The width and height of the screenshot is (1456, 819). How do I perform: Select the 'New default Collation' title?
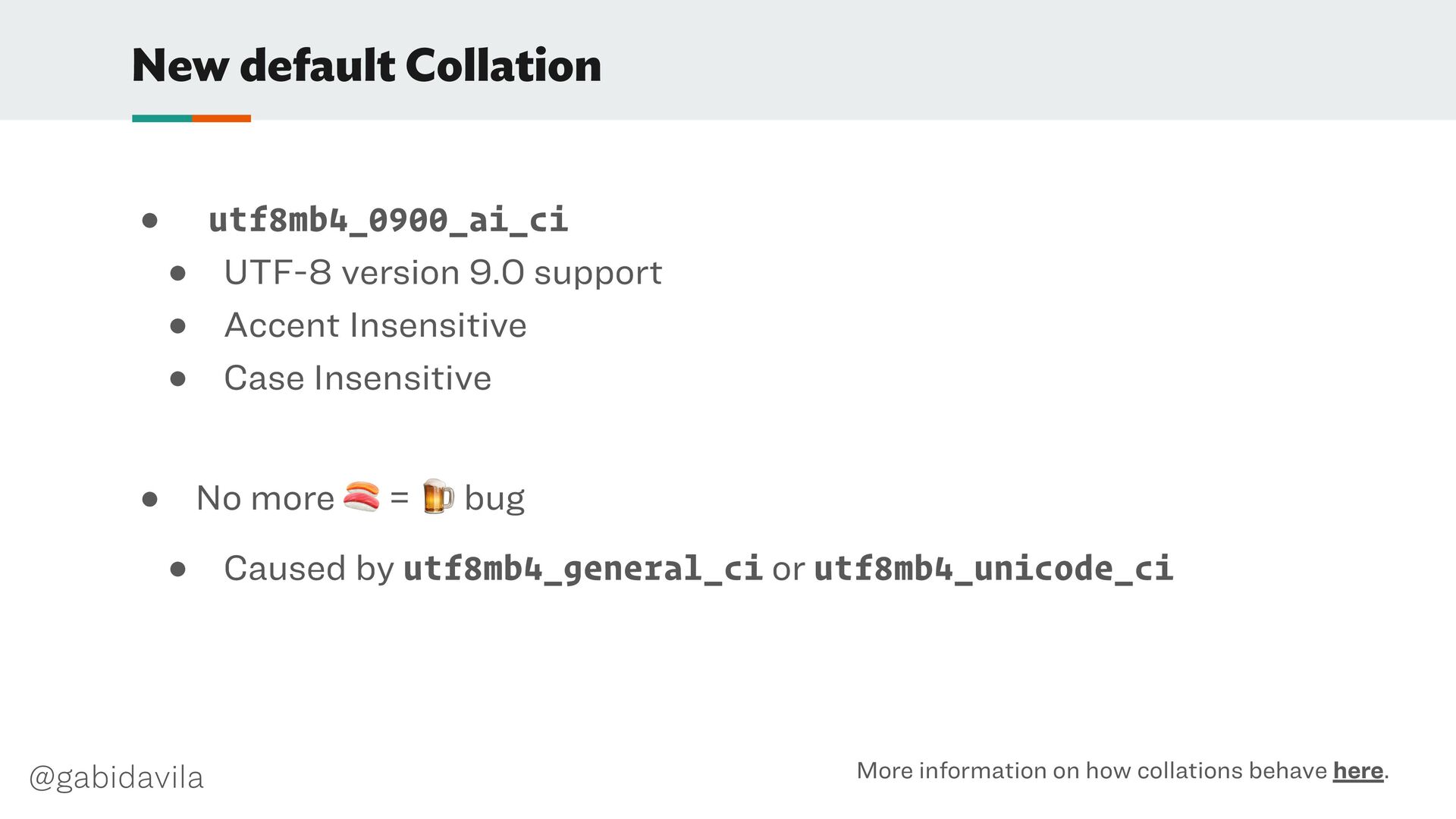point(366,65)
